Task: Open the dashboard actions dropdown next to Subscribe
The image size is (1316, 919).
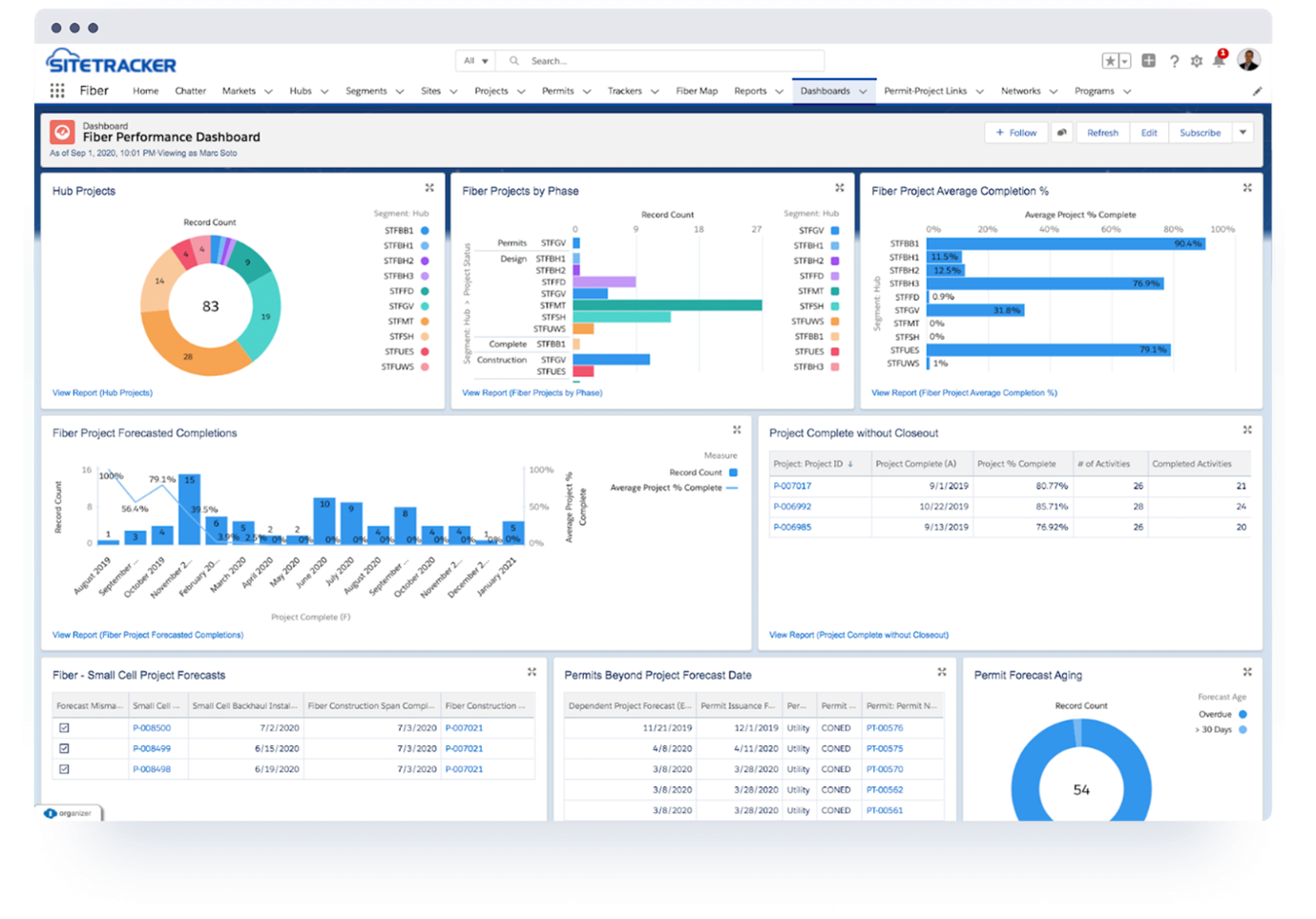Action: pos(1243,133)
